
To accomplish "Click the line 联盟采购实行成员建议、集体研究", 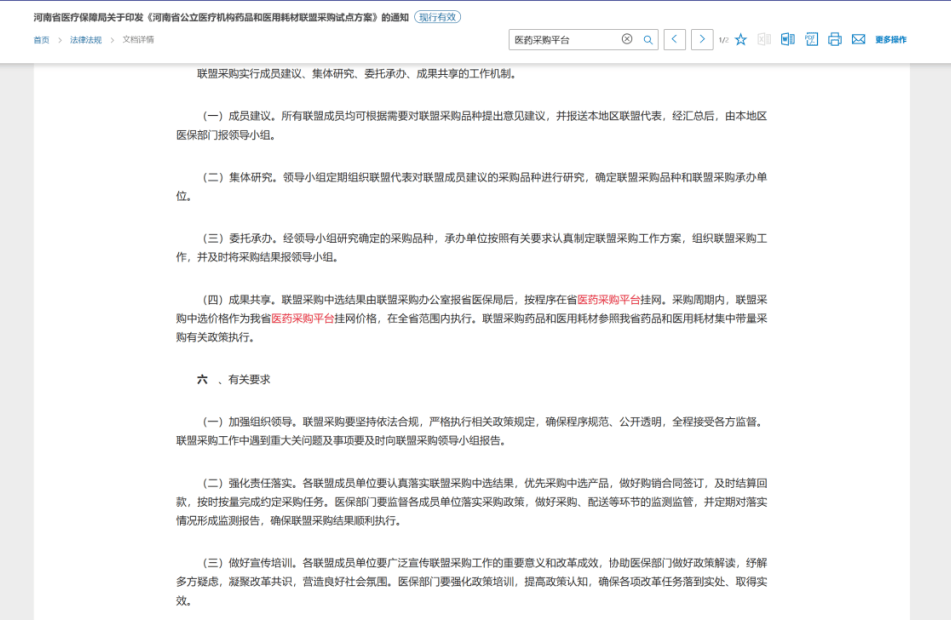I will [357, 74].
